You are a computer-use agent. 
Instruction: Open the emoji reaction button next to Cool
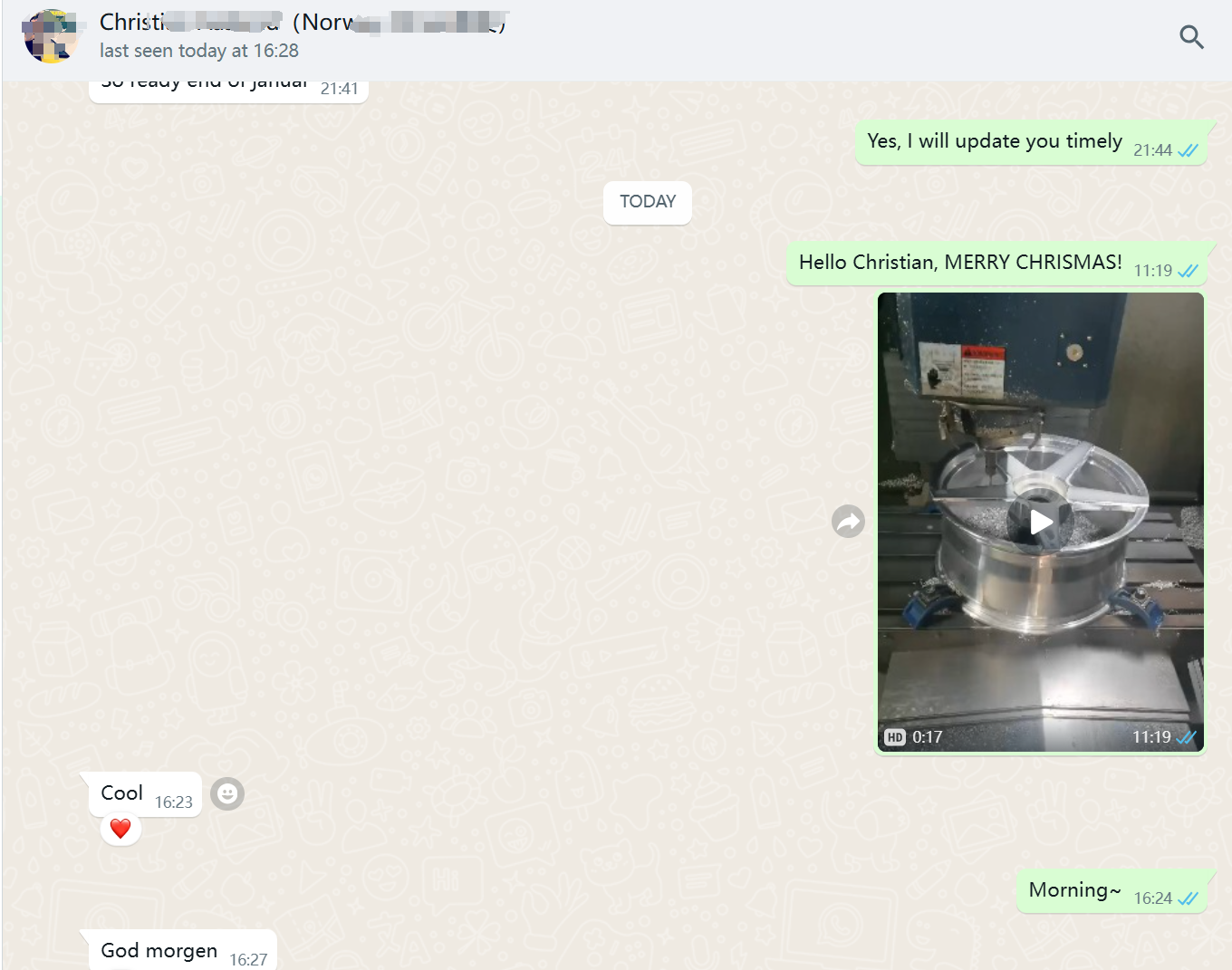(x=227, y=793)
